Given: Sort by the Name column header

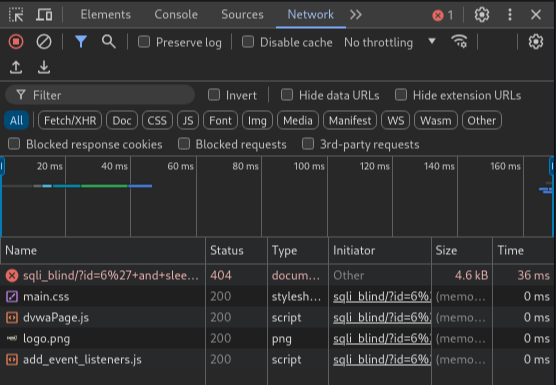Looking at the screenshot, I should [x=103, y=251].
